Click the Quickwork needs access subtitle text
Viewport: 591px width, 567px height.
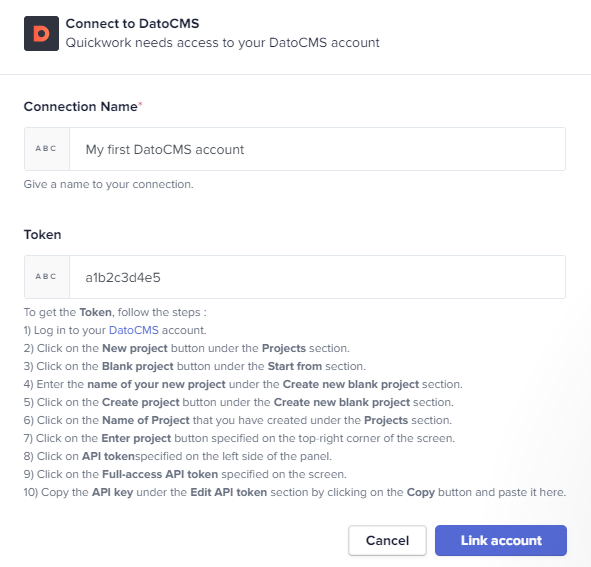pyautogui.click(x=222, y=43)
